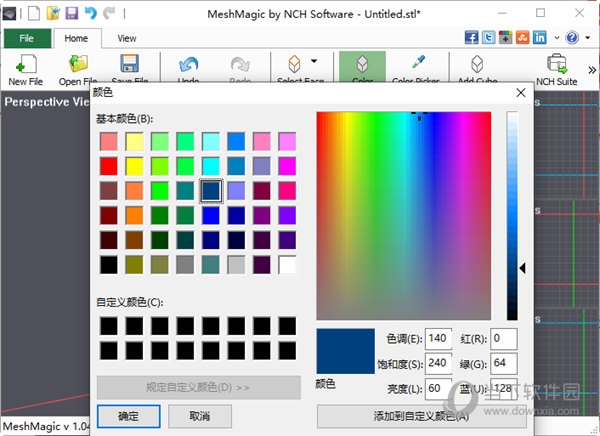Switch to the View ribbon tab
Screen dimensions: 600x436
pyautogui.click(x=127, y=38)
